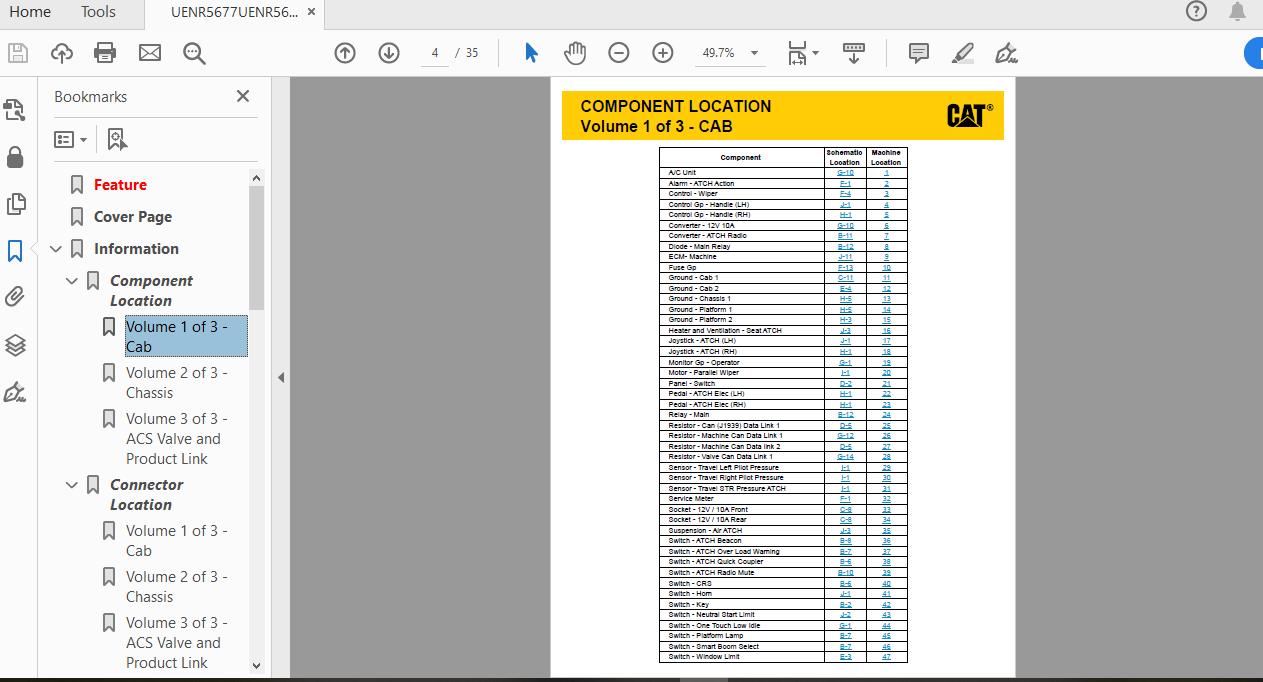Screen dimensions: 1263x682
Task: Click the find bookmark icon
Action: (x=117, y=139)
